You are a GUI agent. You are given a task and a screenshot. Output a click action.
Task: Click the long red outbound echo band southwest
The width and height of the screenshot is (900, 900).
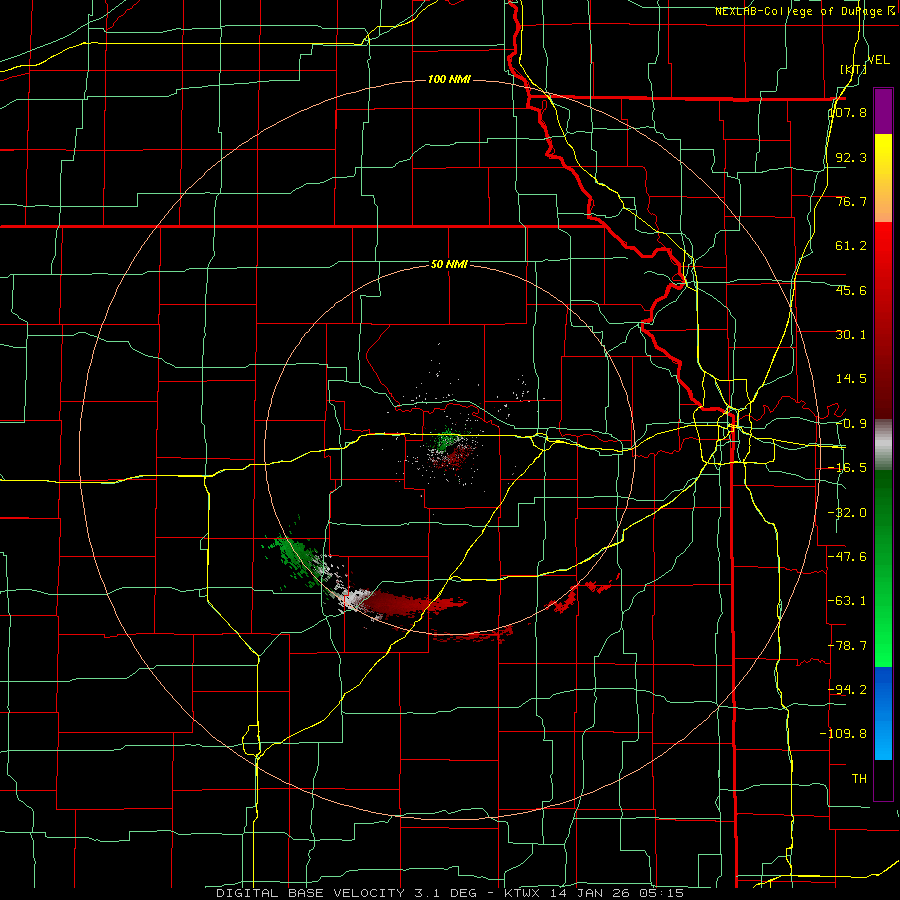click(x=413, y=604)
